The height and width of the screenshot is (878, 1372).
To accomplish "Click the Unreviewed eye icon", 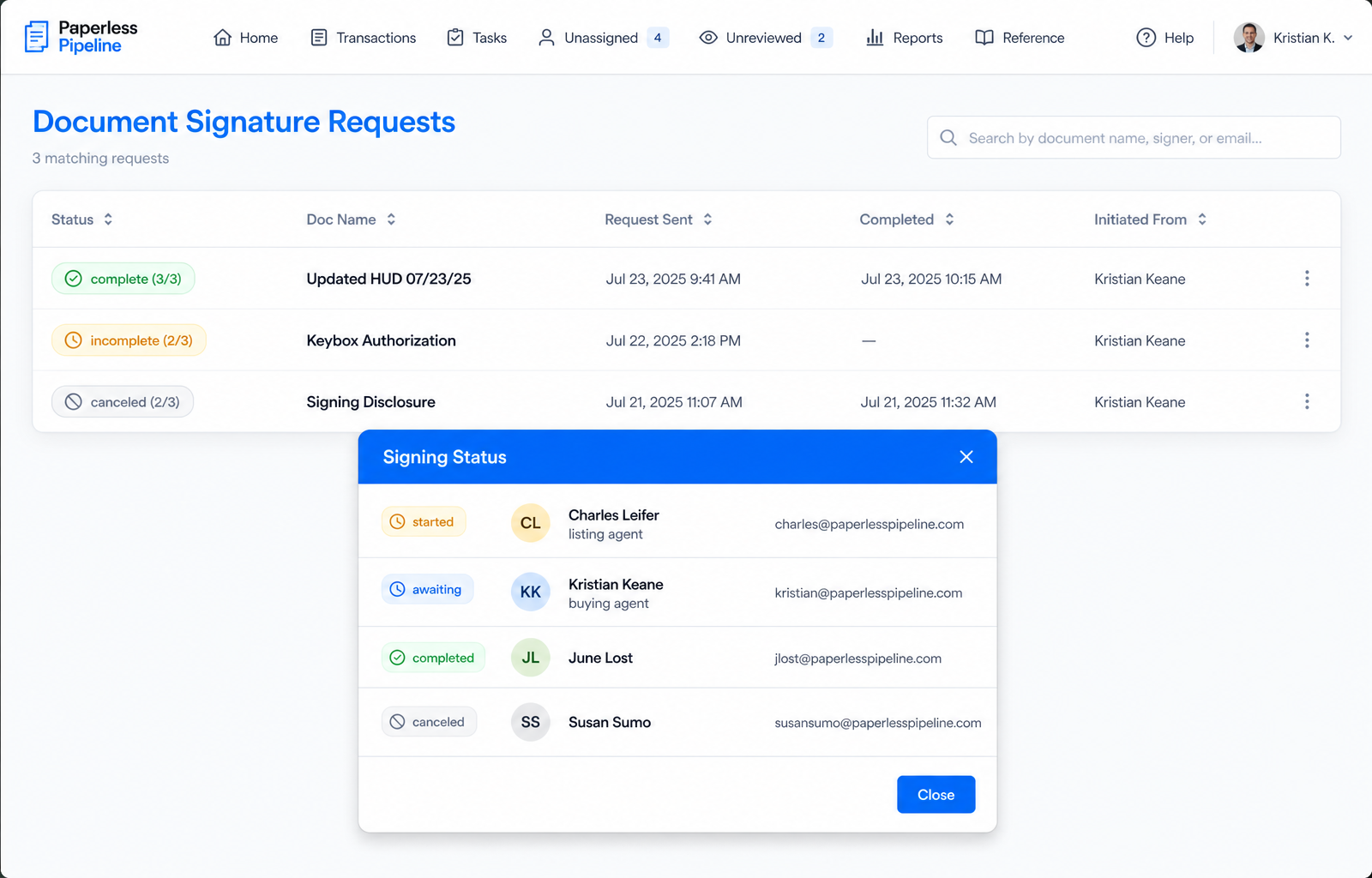I will pyautogui.click(x=708, y=38).
